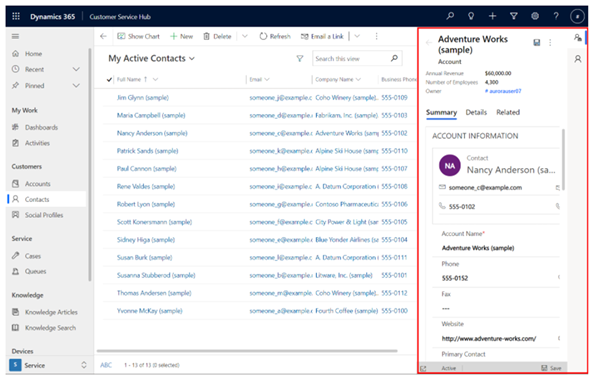Open Knowledge Search in the site map
Viewport: 600px width, 385px height.
pyautogui.click(x=50, y=328)
